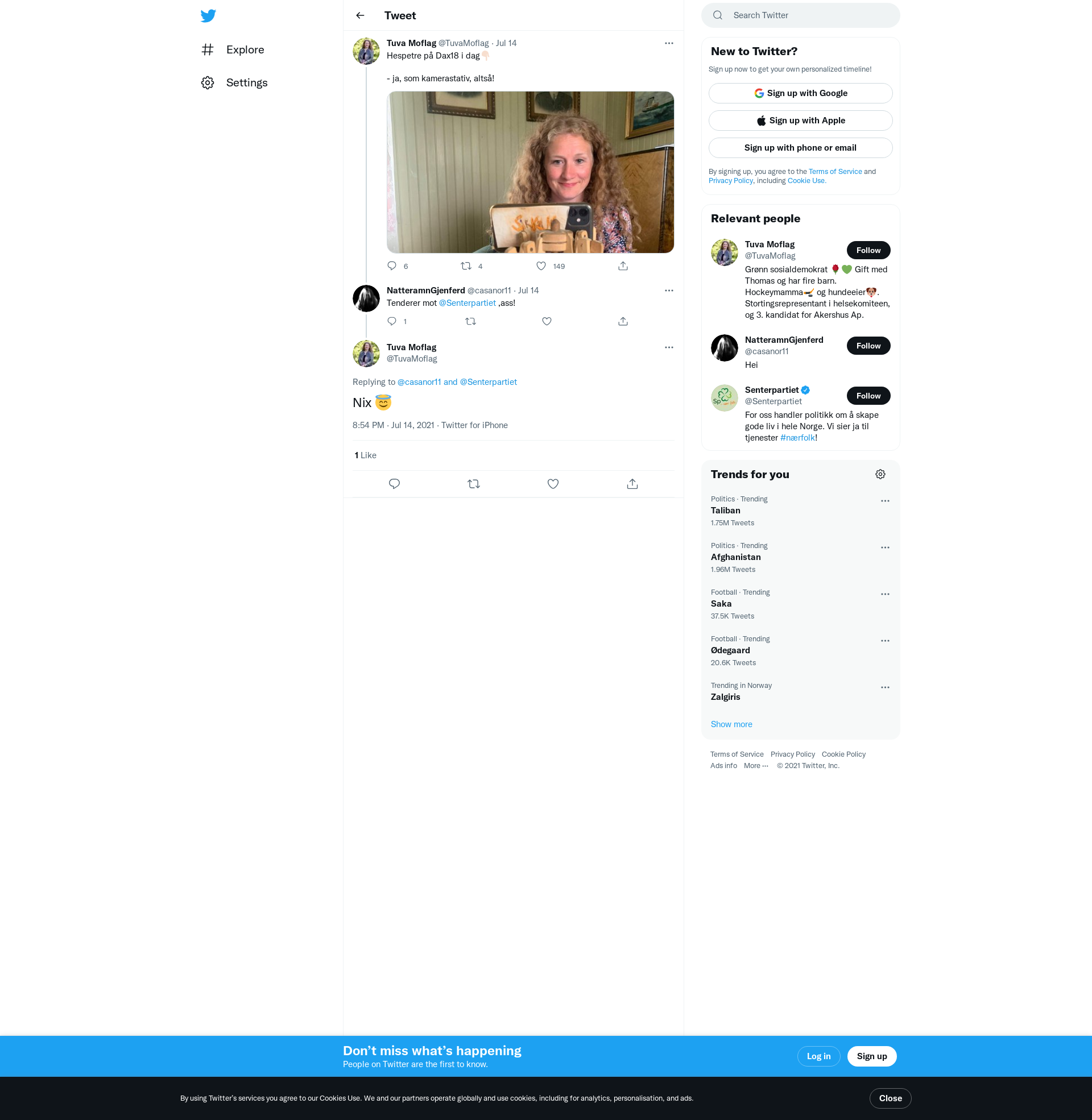The image size is (1092, 1120).
Task: Like NatteramnGjenferd's Tenderer mot tweet
Action: [547, 321]
